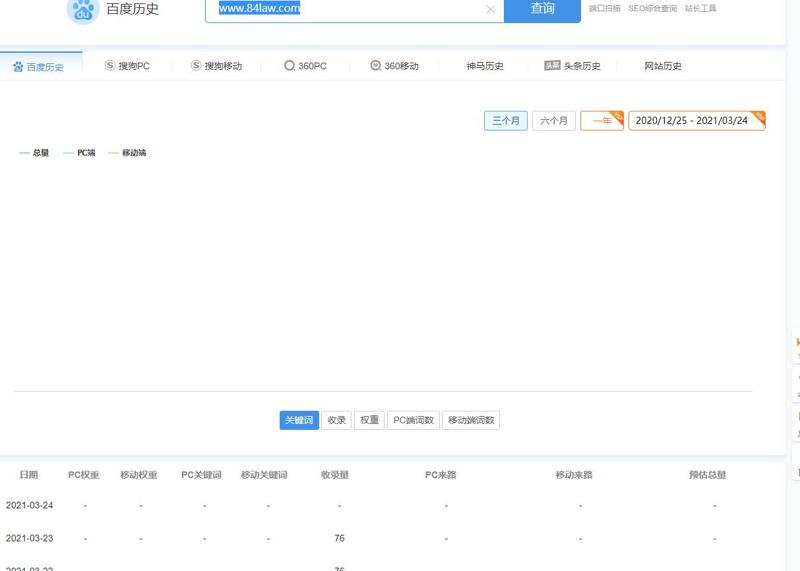This screenshot has width=800, height=571.
Task: Click the Sogou icon beside 搜狗移动
Action: [196, 66]
